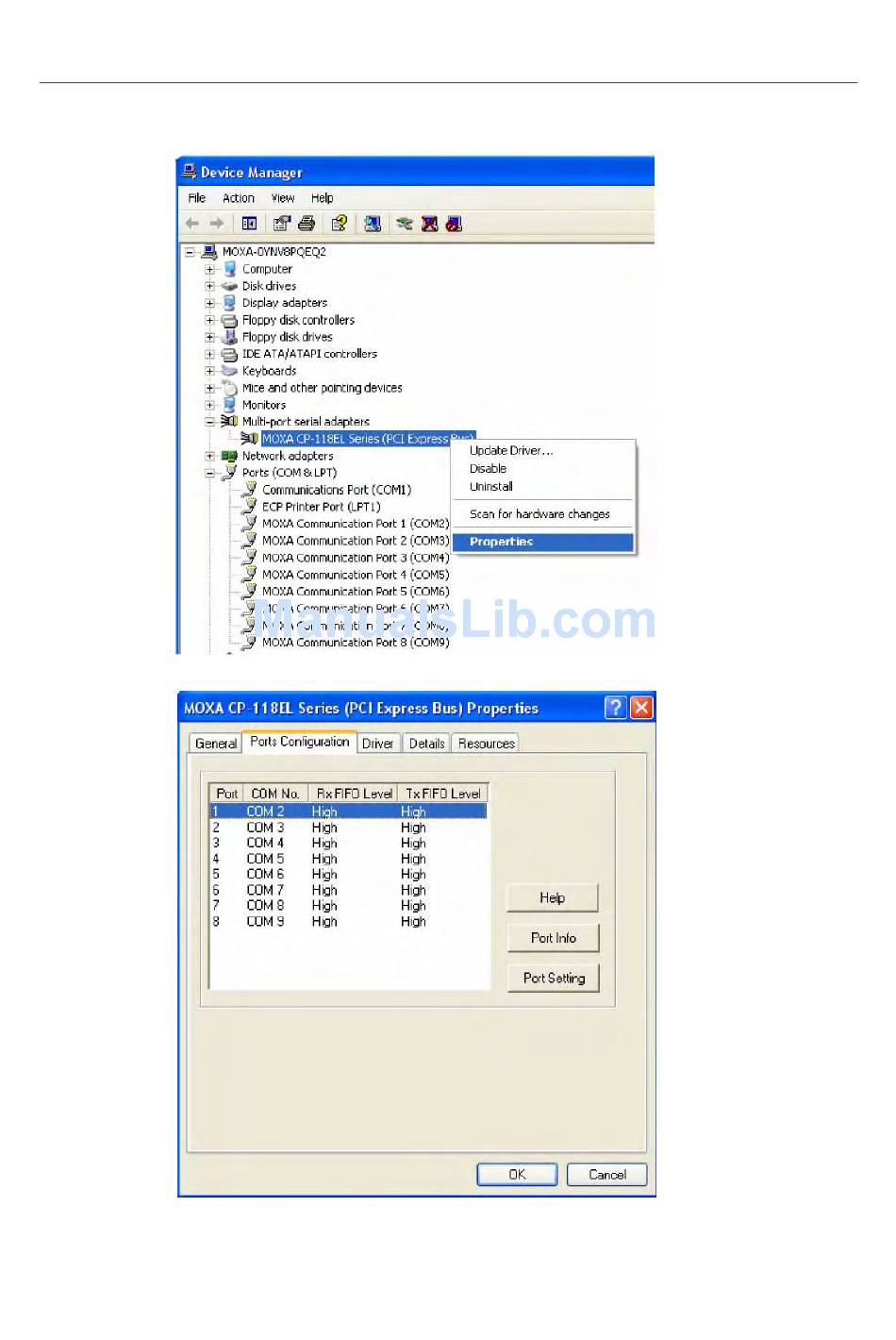Select port row 8 COM 9
The image size is (896, 1340).
(348, 922)
